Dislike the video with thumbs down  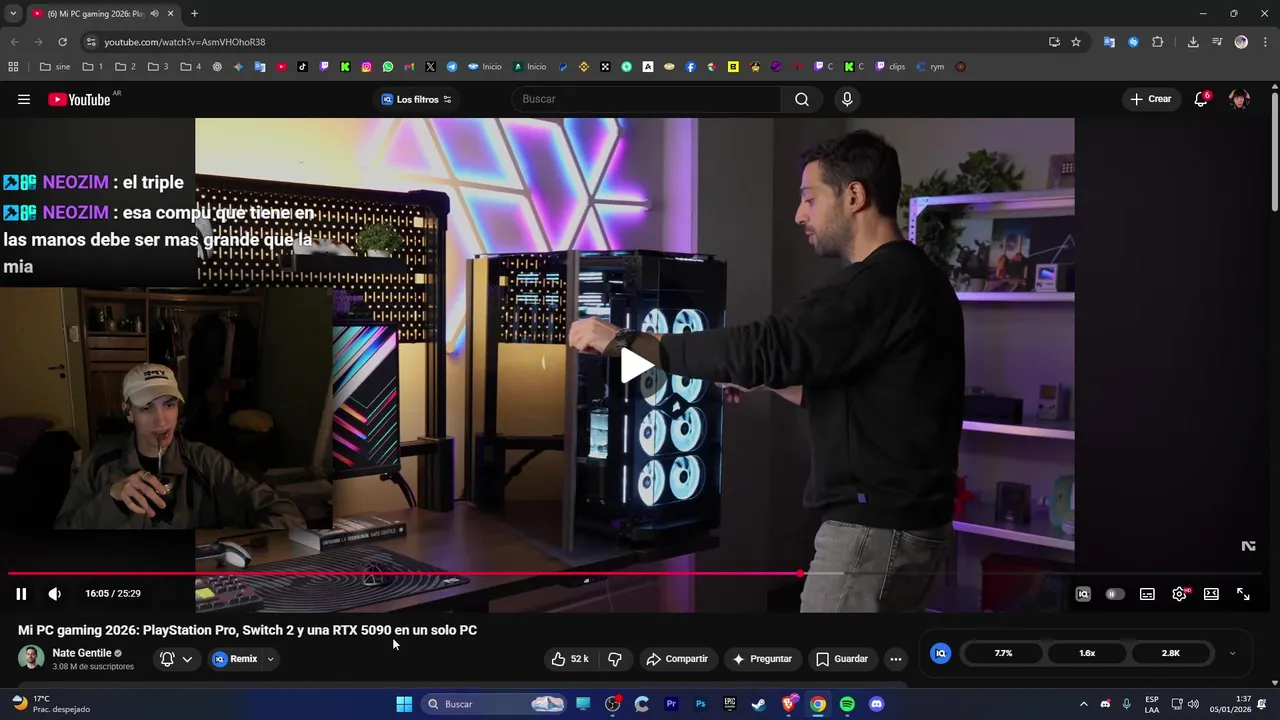(x=615, y=659)
